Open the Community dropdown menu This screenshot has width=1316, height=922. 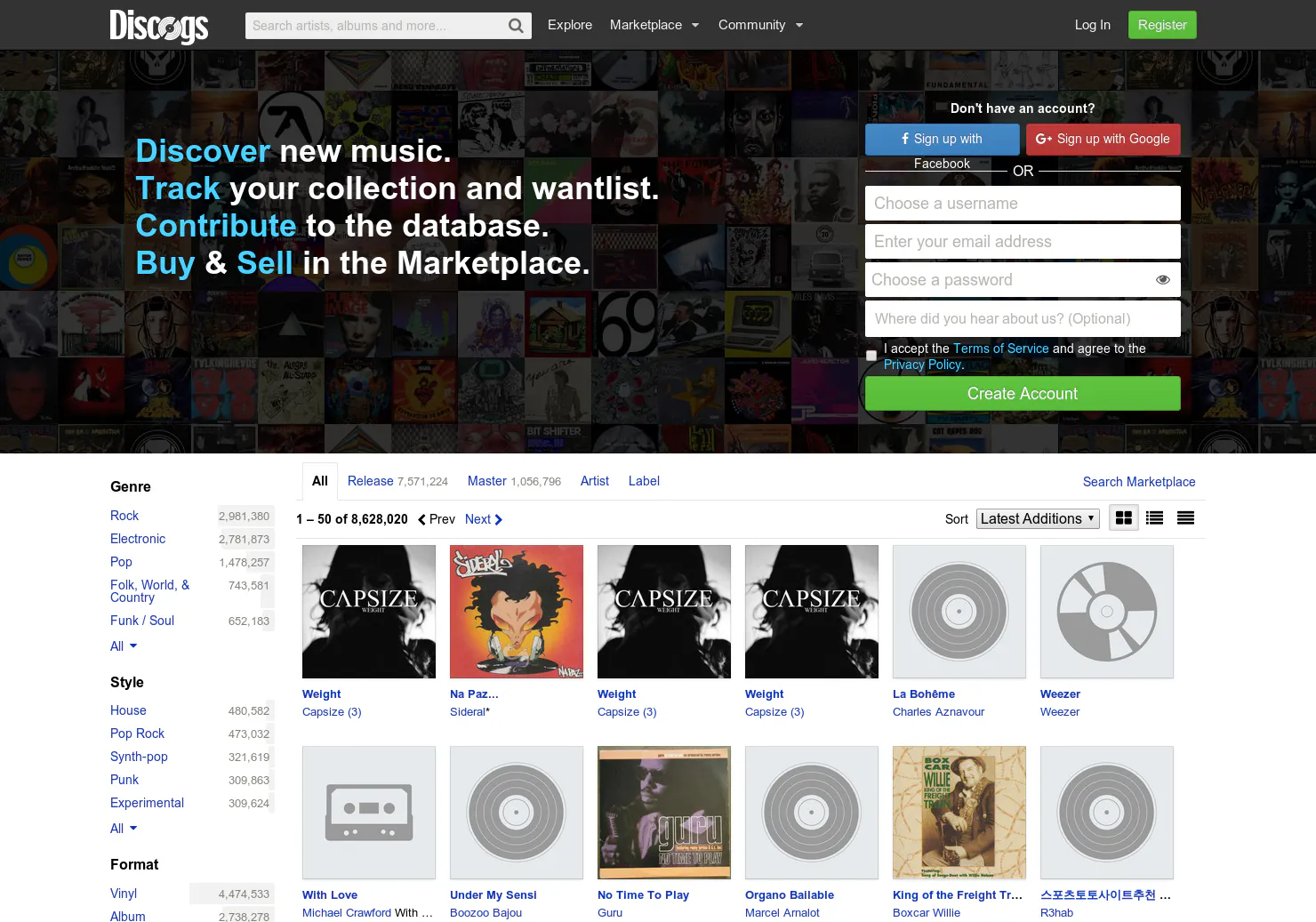(761, 25)
